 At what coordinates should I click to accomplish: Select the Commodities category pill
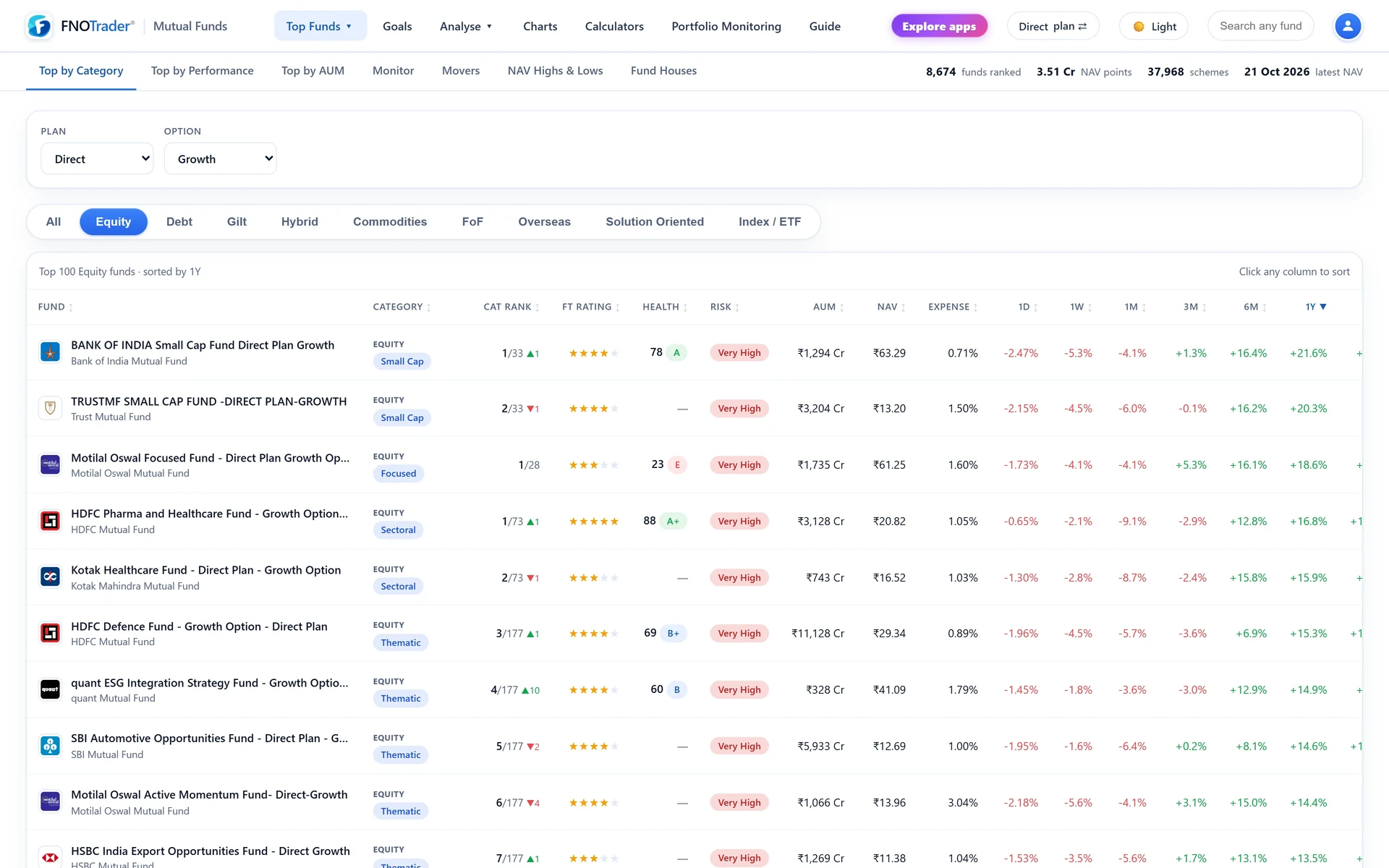pyautogui.click(x=390, y=221)
